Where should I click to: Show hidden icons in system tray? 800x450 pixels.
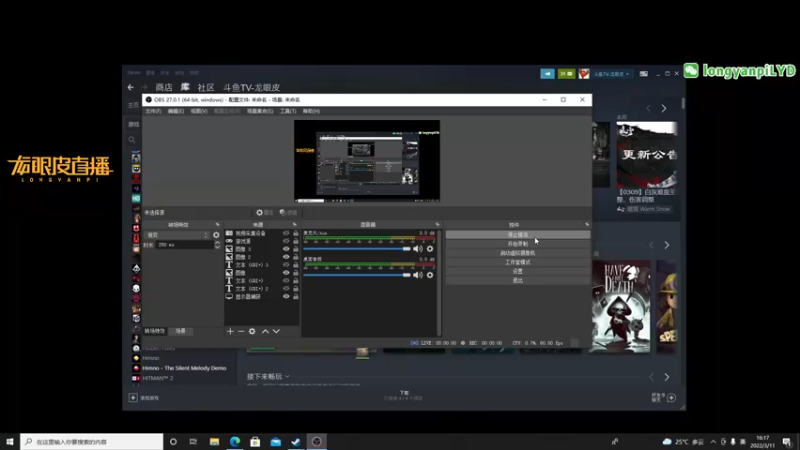pyautogui.click(x=713, y=442)
